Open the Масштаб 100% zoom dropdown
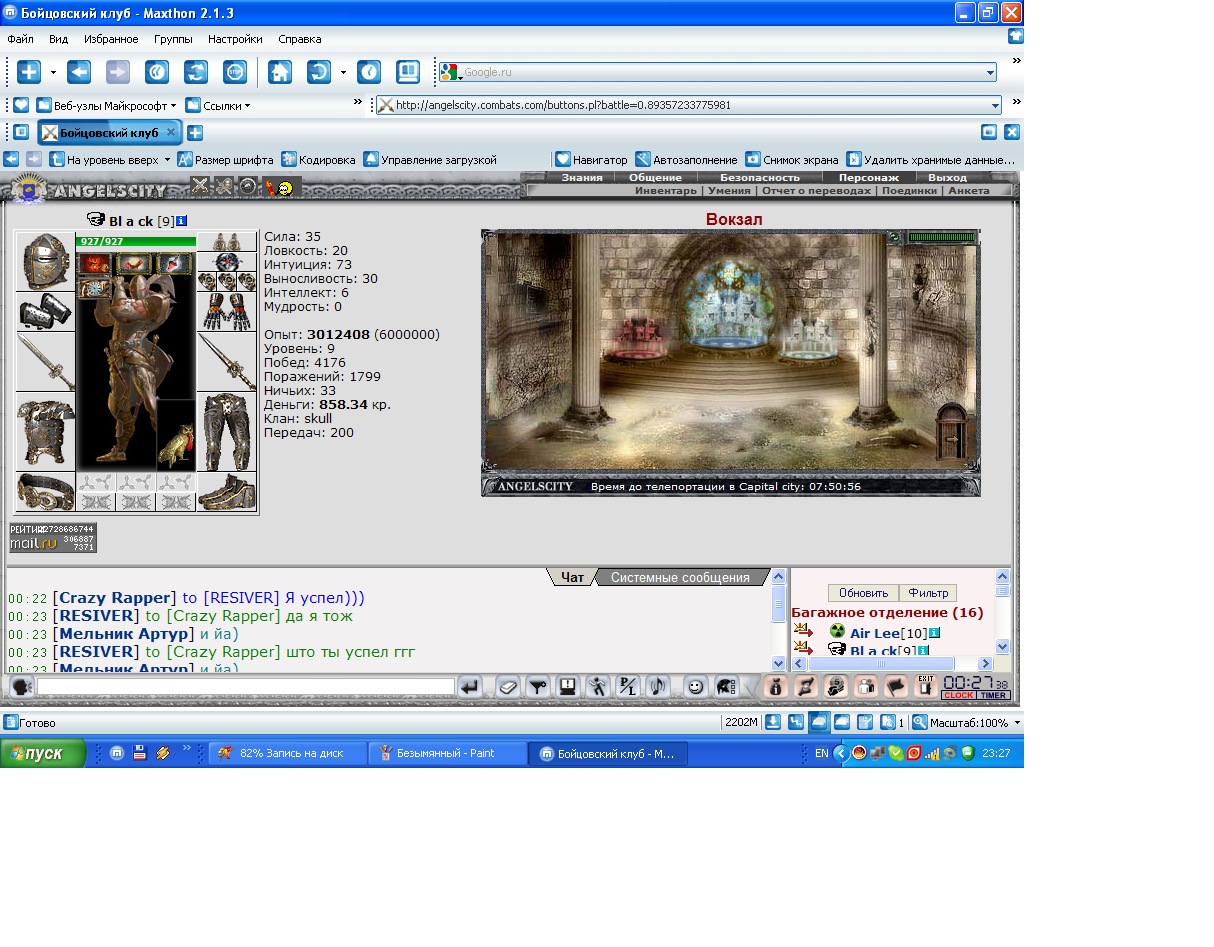 pyautogui.click(x=1017, y=722)
